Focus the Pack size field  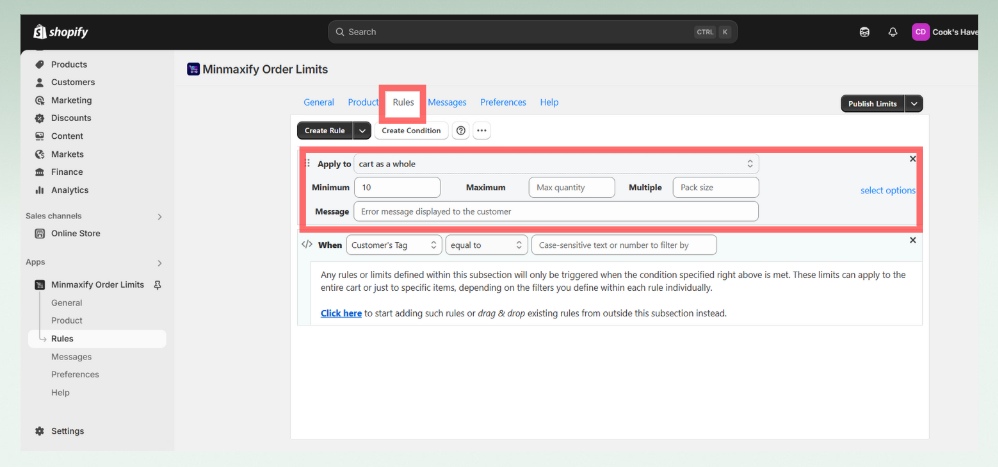click(715, 187)
